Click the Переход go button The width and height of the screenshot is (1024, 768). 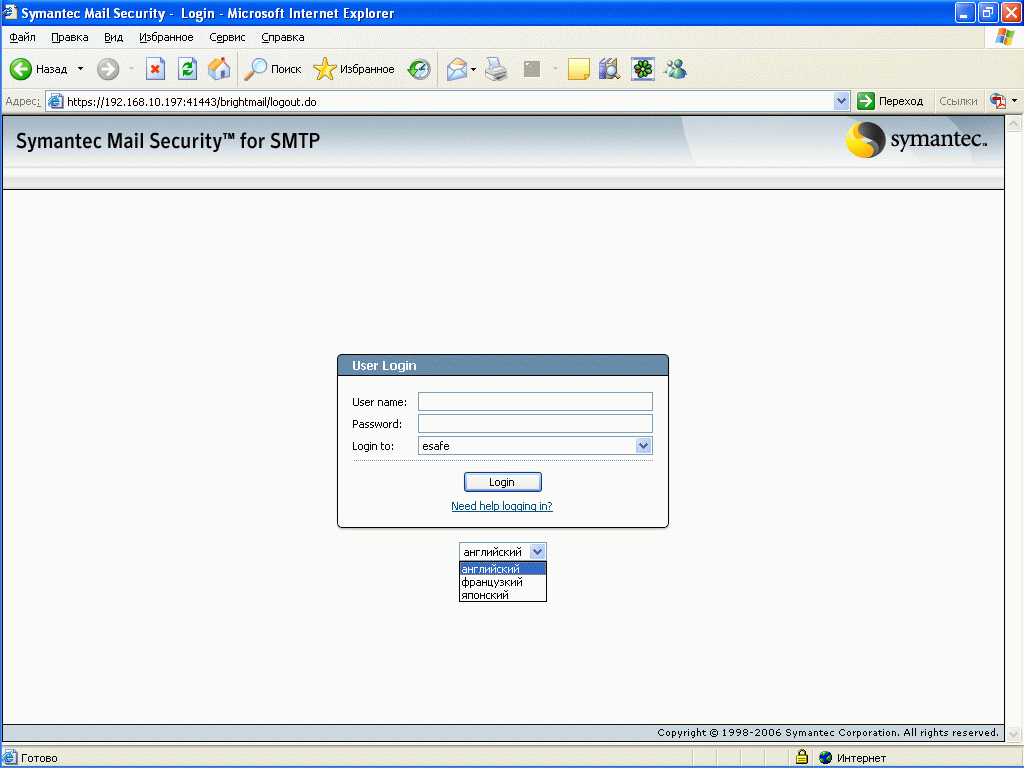point(891,101)
